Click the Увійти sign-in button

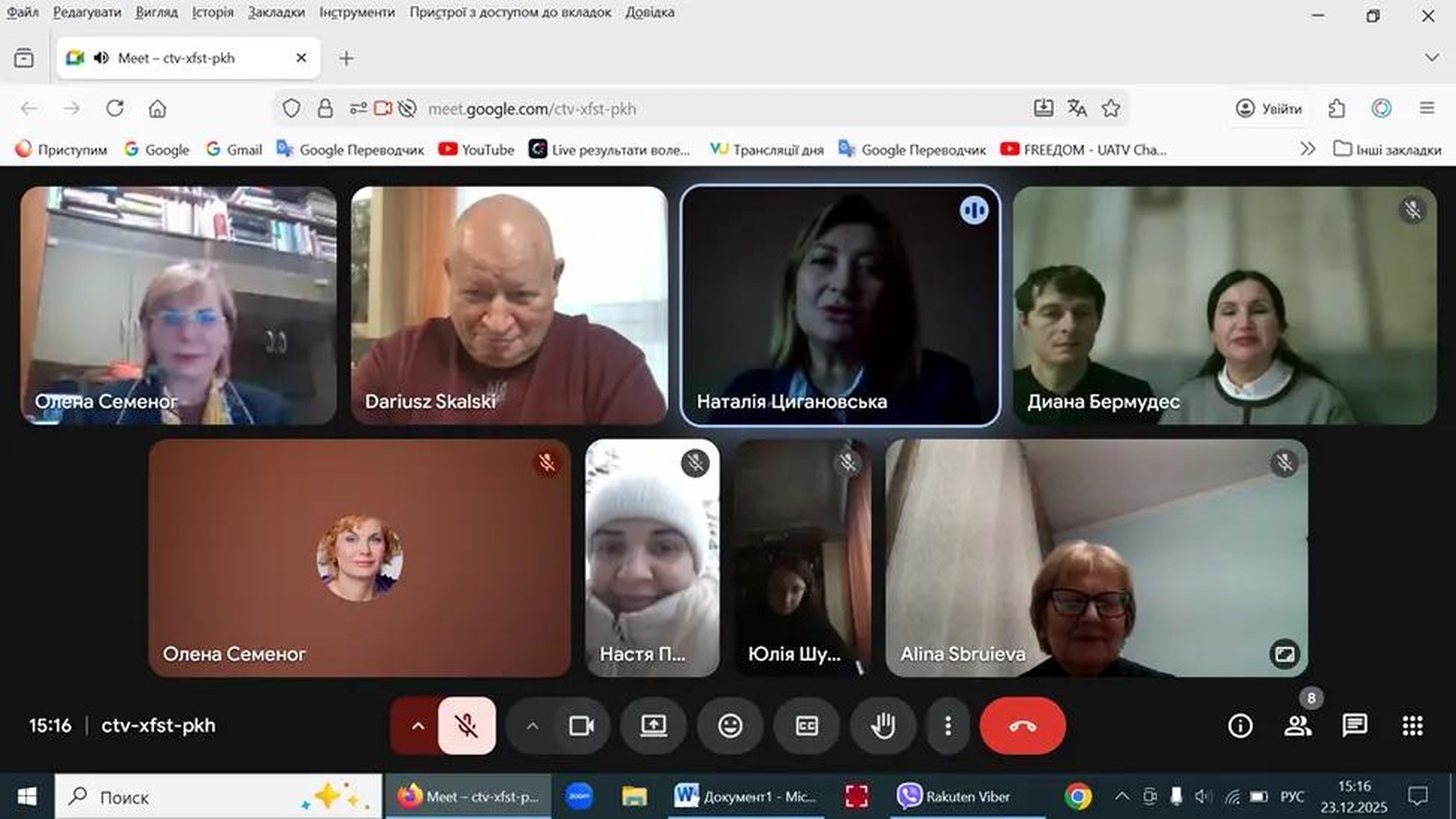click(1268, 108)
